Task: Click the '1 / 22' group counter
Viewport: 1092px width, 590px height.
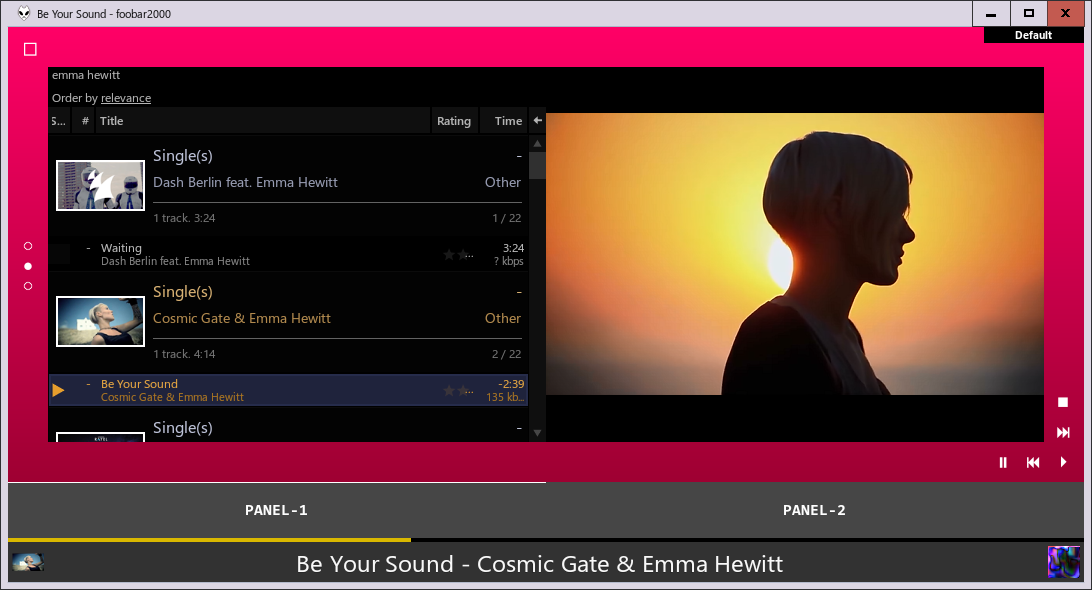Action: click(506, 218)
